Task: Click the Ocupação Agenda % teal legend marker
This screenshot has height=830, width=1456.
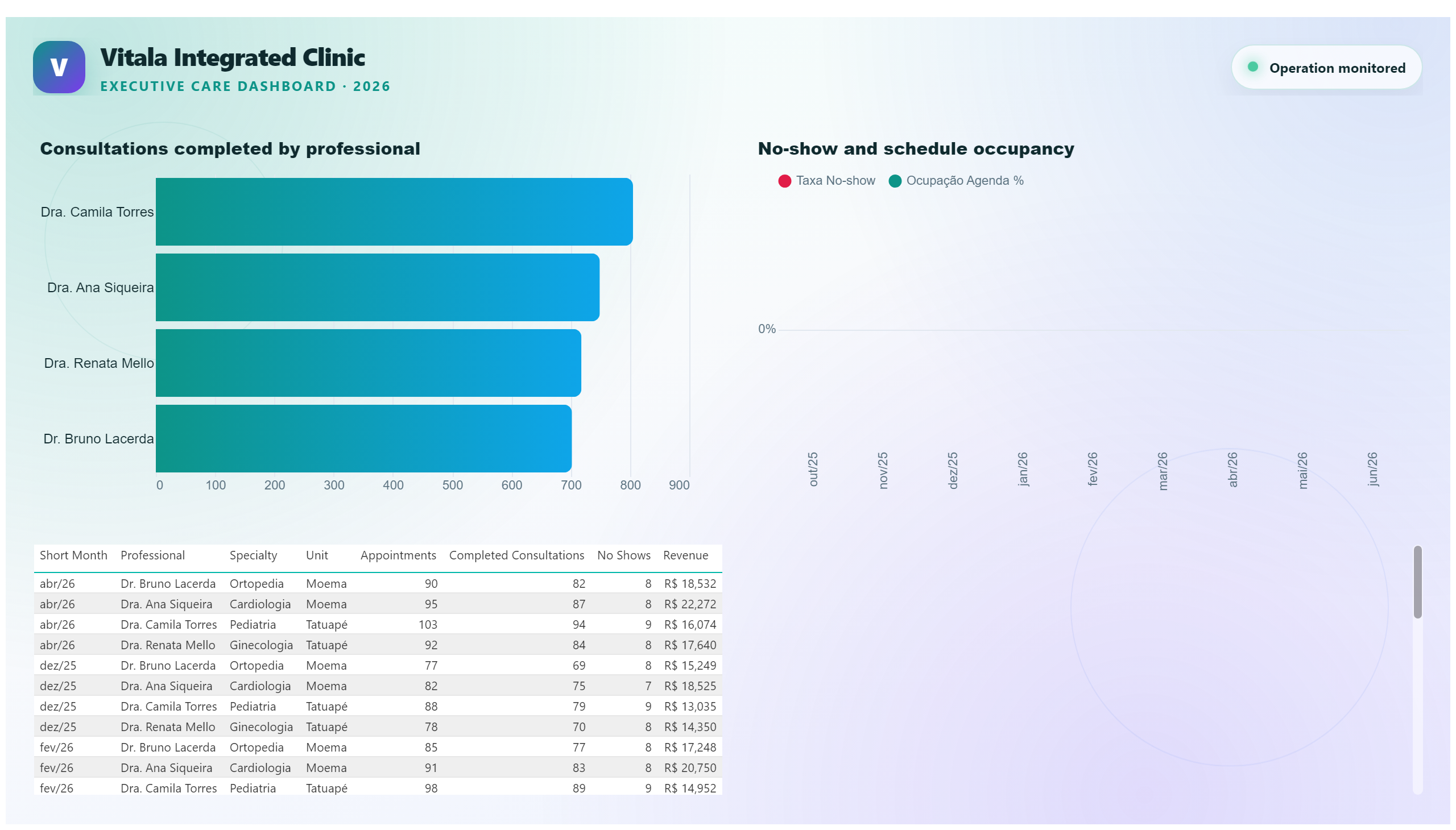Action: [x=894, y=181]
